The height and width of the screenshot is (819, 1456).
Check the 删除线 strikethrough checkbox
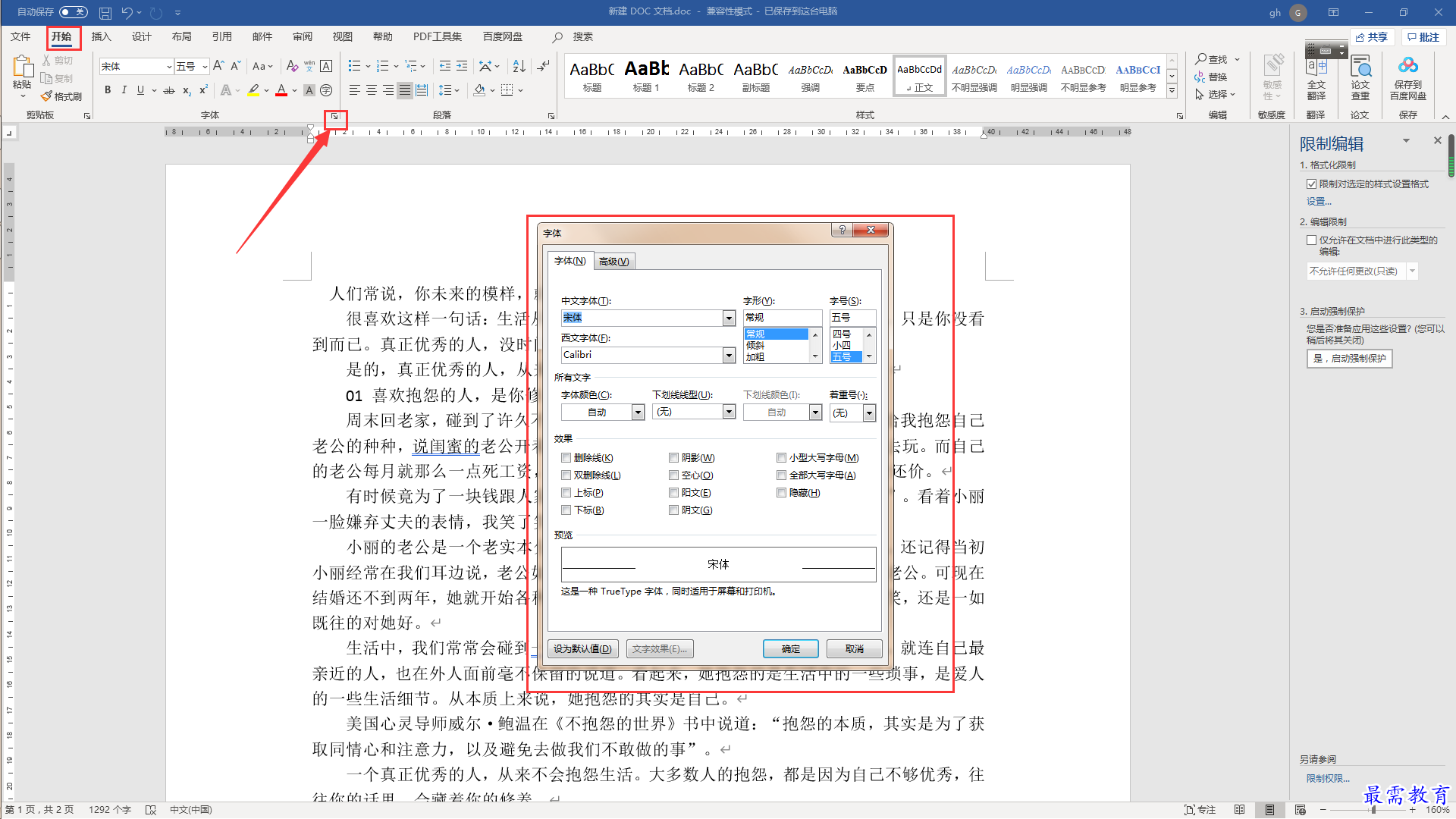pyautogui.click(x=566, y=457)
